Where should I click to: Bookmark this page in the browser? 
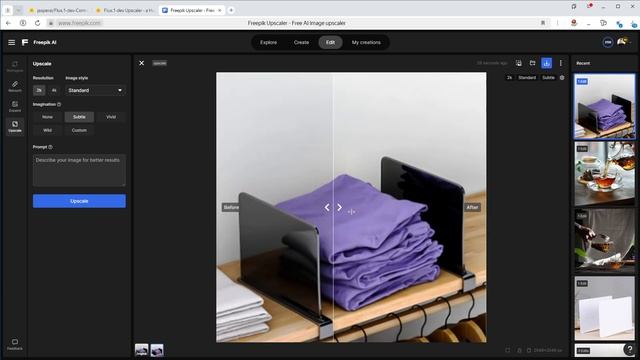click(x=543, y=23)
